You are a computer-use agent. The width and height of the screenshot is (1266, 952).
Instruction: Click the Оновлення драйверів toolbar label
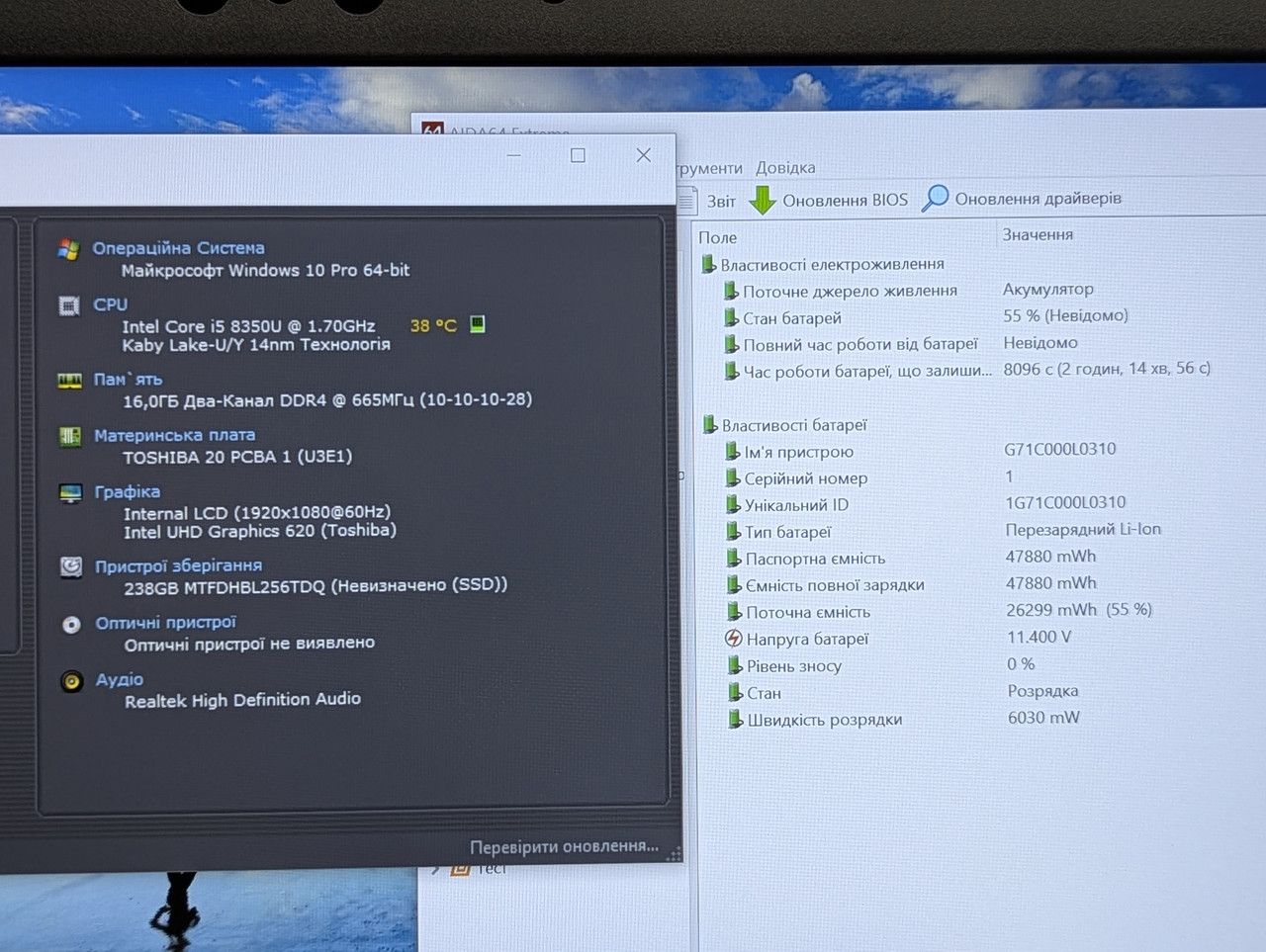coord(1039,199)
